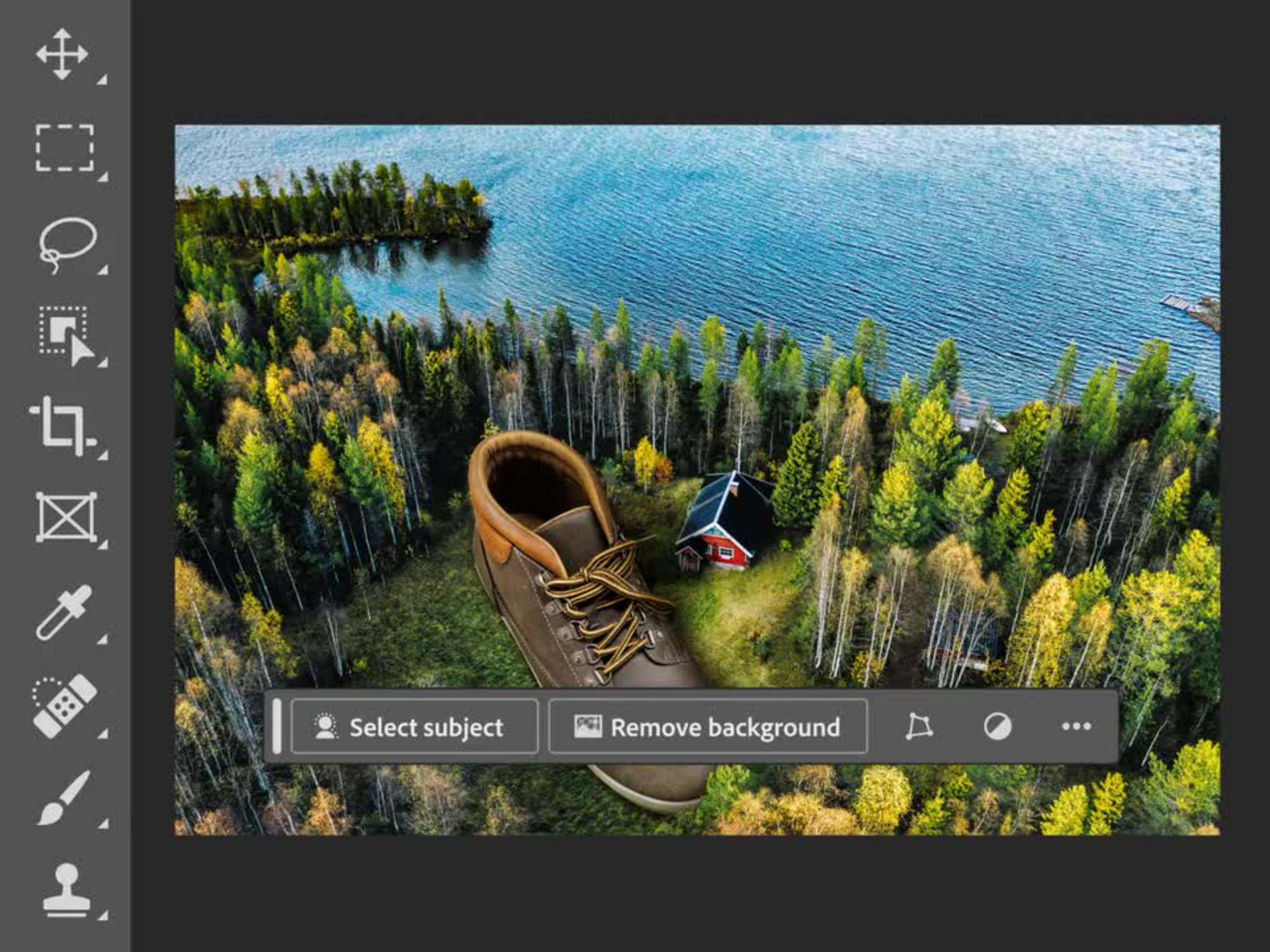The image size is (1270, 952).
Task: Select the Rectangular Marquee tool
Action: [64, 147]
